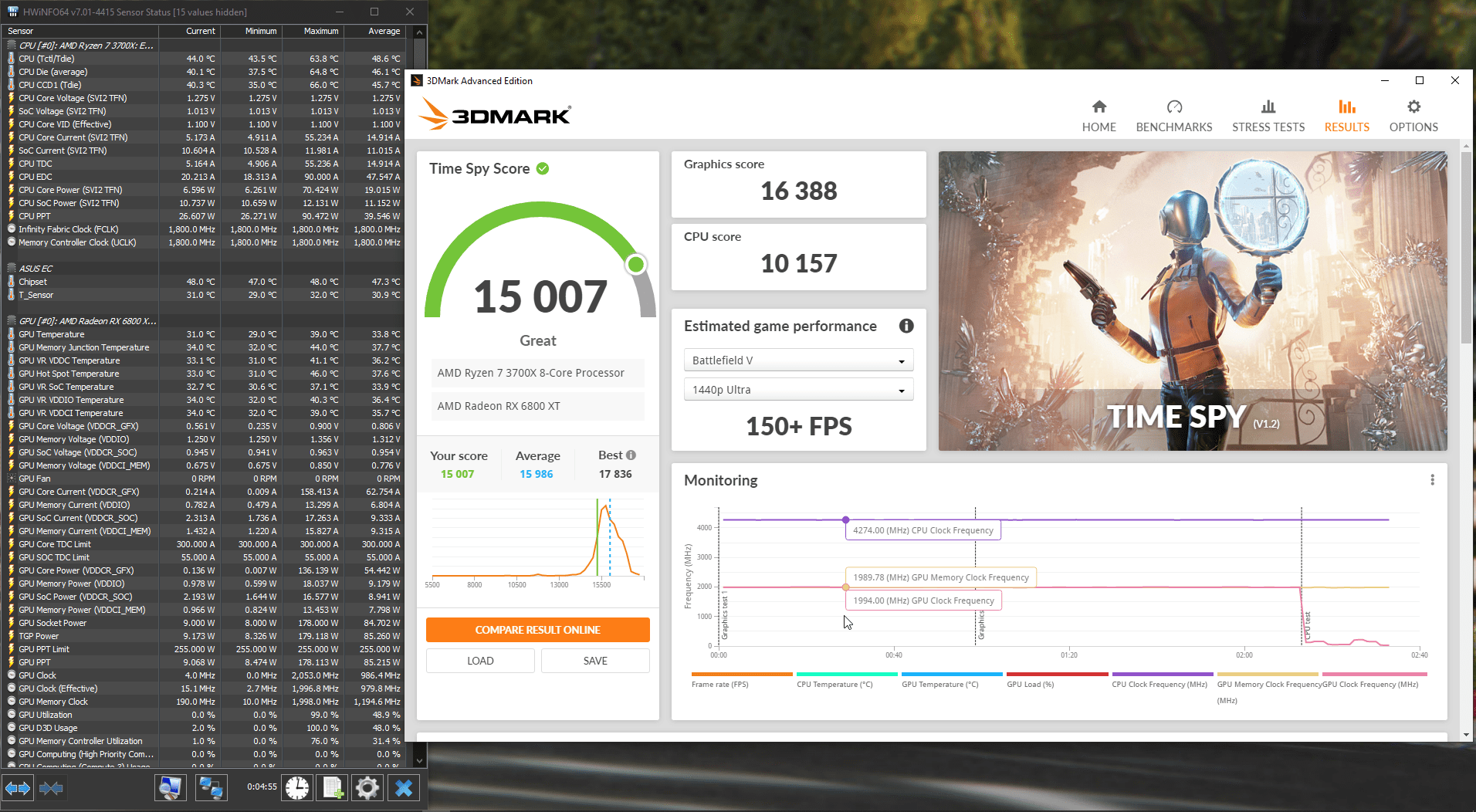Open HWiNFO summary monitor with magnifier icon
1476x812 pixels.
[171, 788]
